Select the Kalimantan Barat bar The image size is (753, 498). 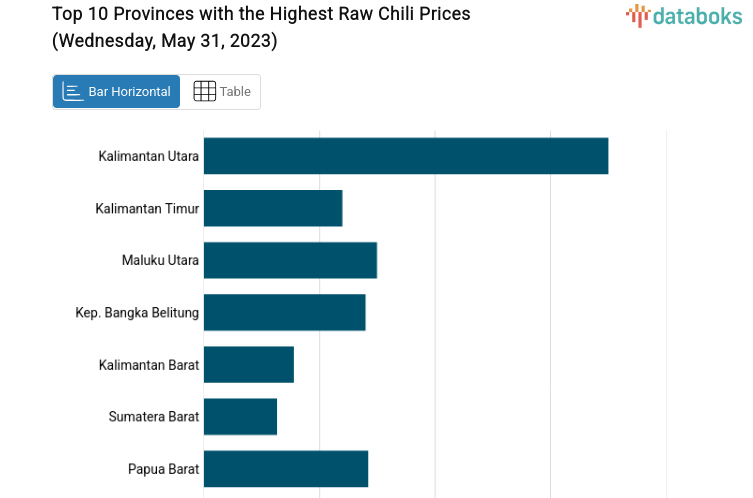(x=248, y=364)
